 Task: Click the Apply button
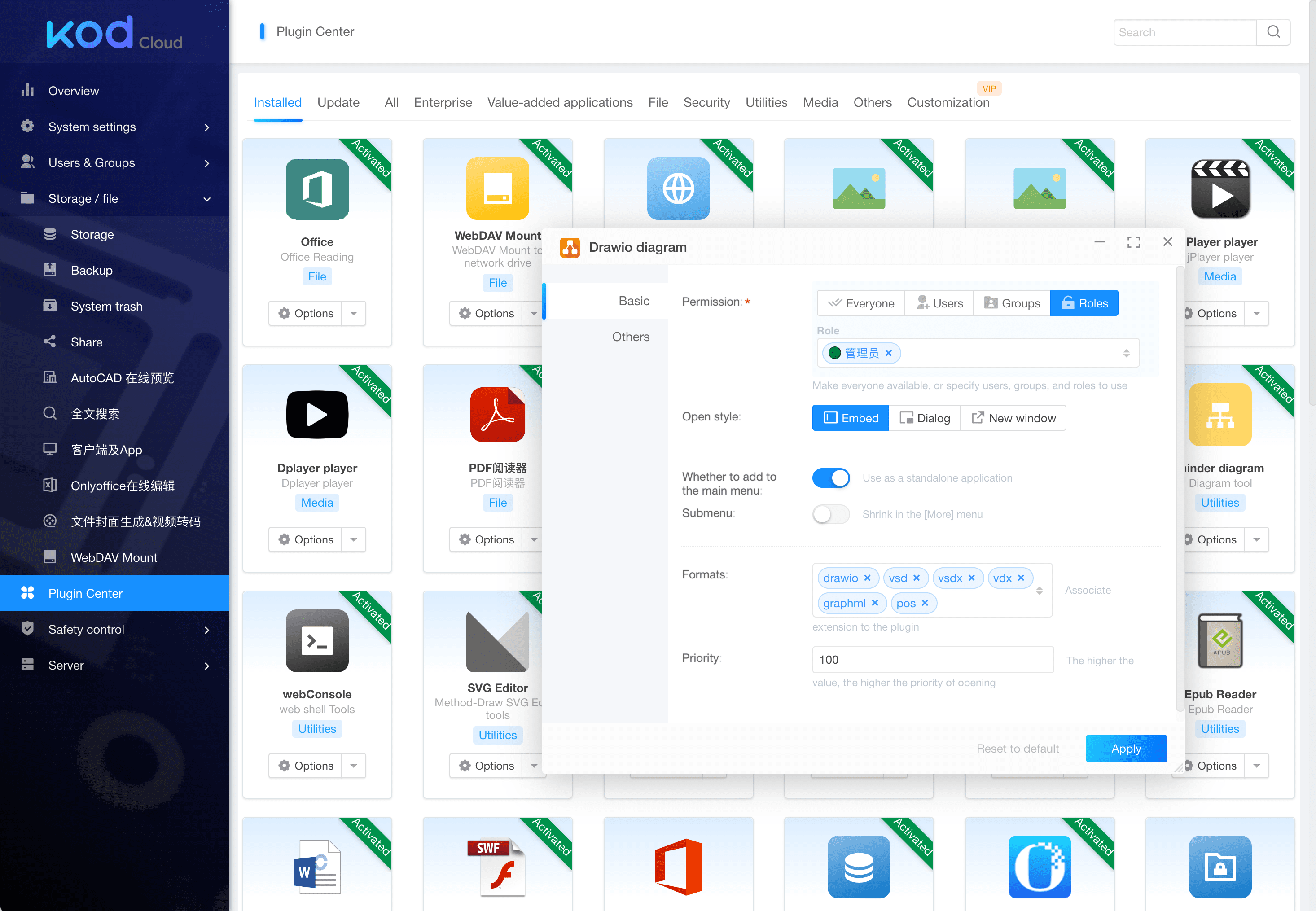[x=1126, y=749]
